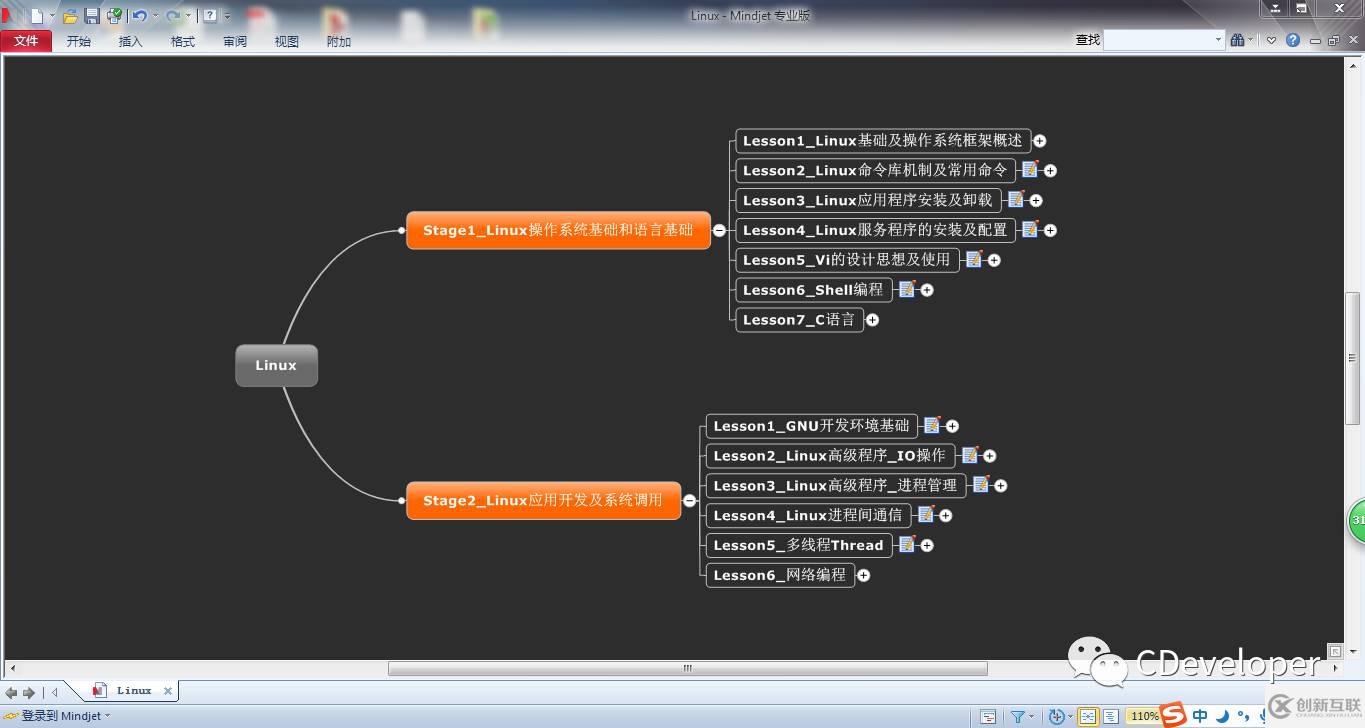The width and height of the screenshot is (1365, 728).
Task: Switch to the 开始 ribbon tab
Action: pyautogui.click(x=79, y=41)
